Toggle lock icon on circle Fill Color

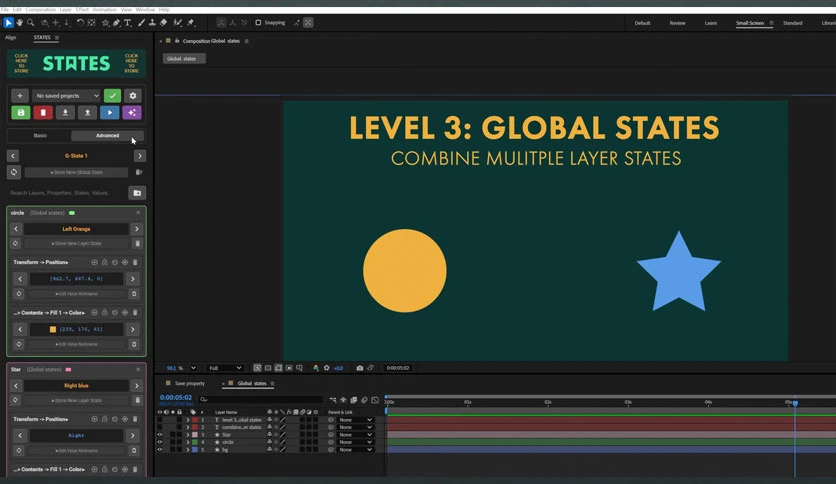(x=104, y=312)
